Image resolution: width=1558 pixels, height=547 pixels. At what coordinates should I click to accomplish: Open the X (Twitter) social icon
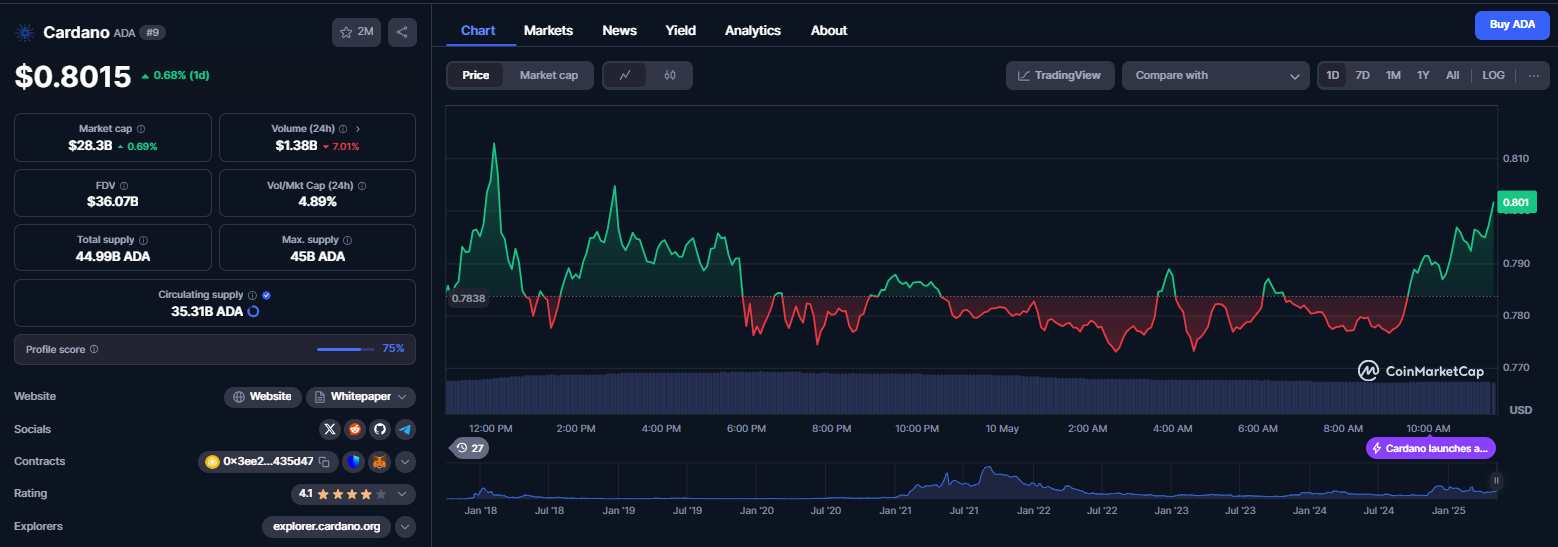pos(330,429)
